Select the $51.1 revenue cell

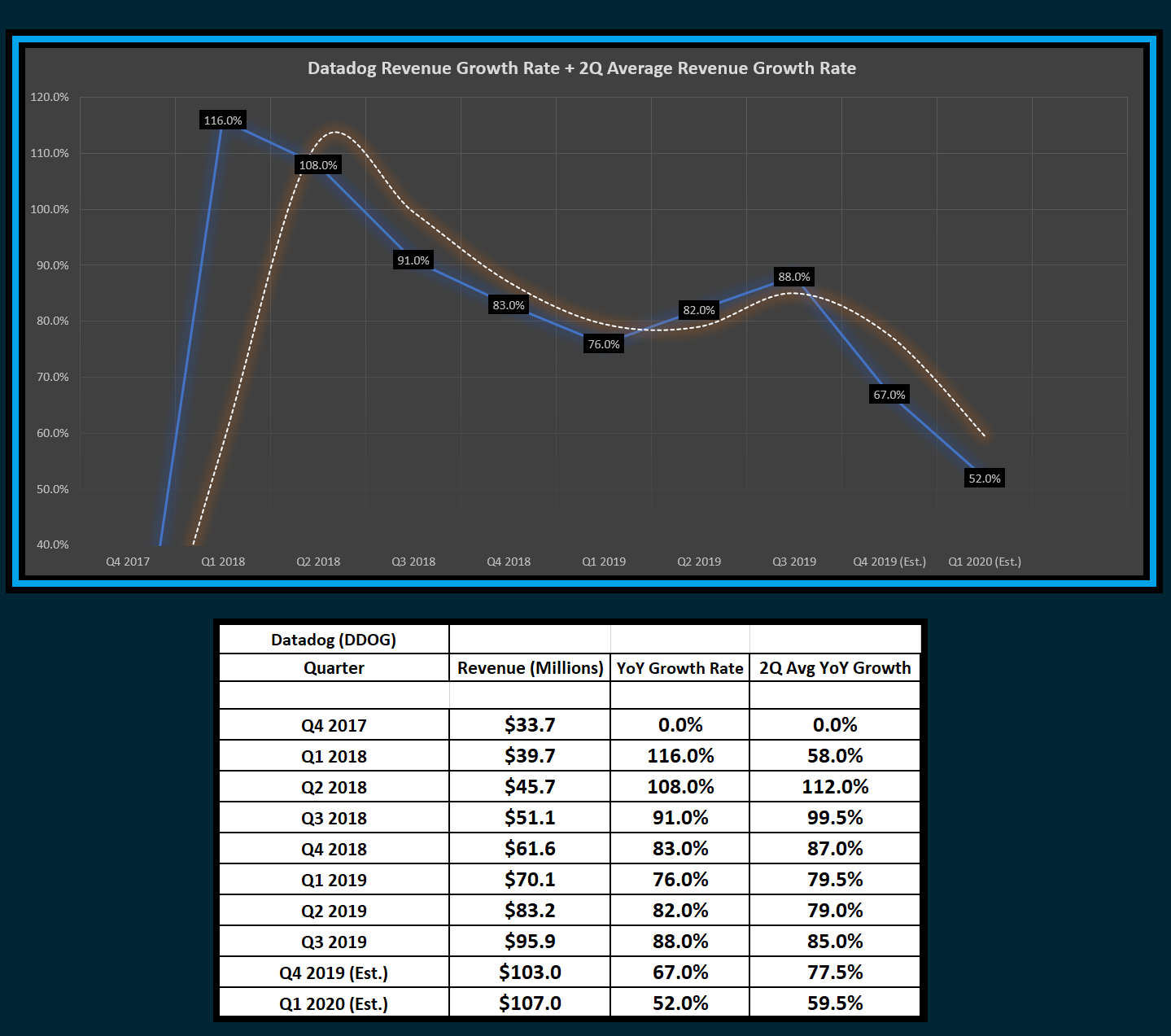click(530, 818)
